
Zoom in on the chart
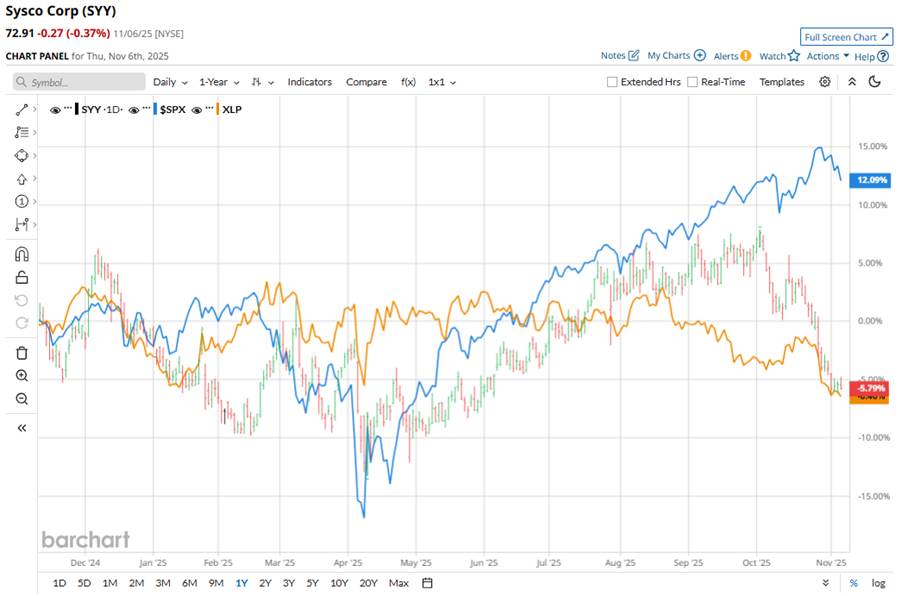[22, 376]
